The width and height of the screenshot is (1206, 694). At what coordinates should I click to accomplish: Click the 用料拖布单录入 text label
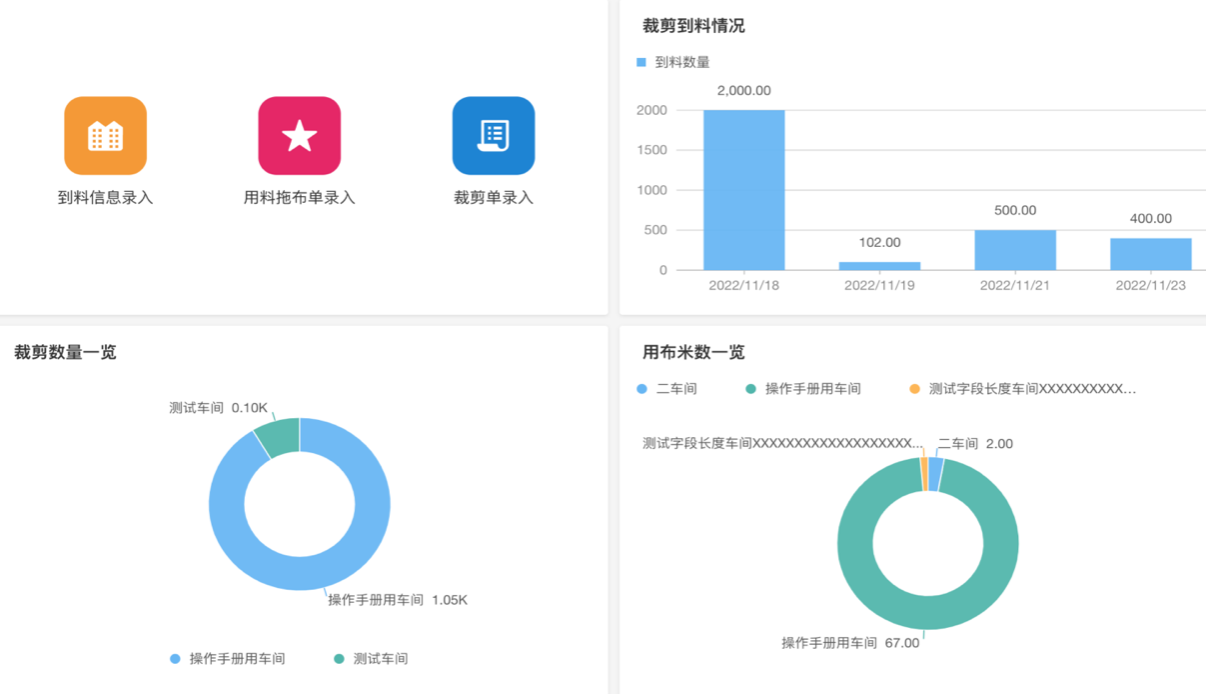[x=299, y=198]
